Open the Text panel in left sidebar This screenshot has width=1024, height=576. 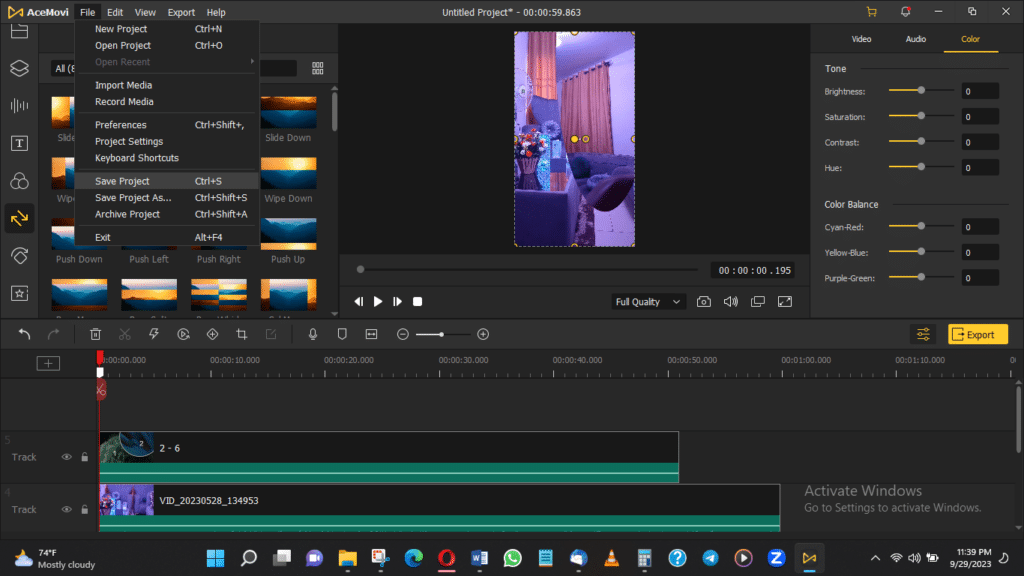19,143
